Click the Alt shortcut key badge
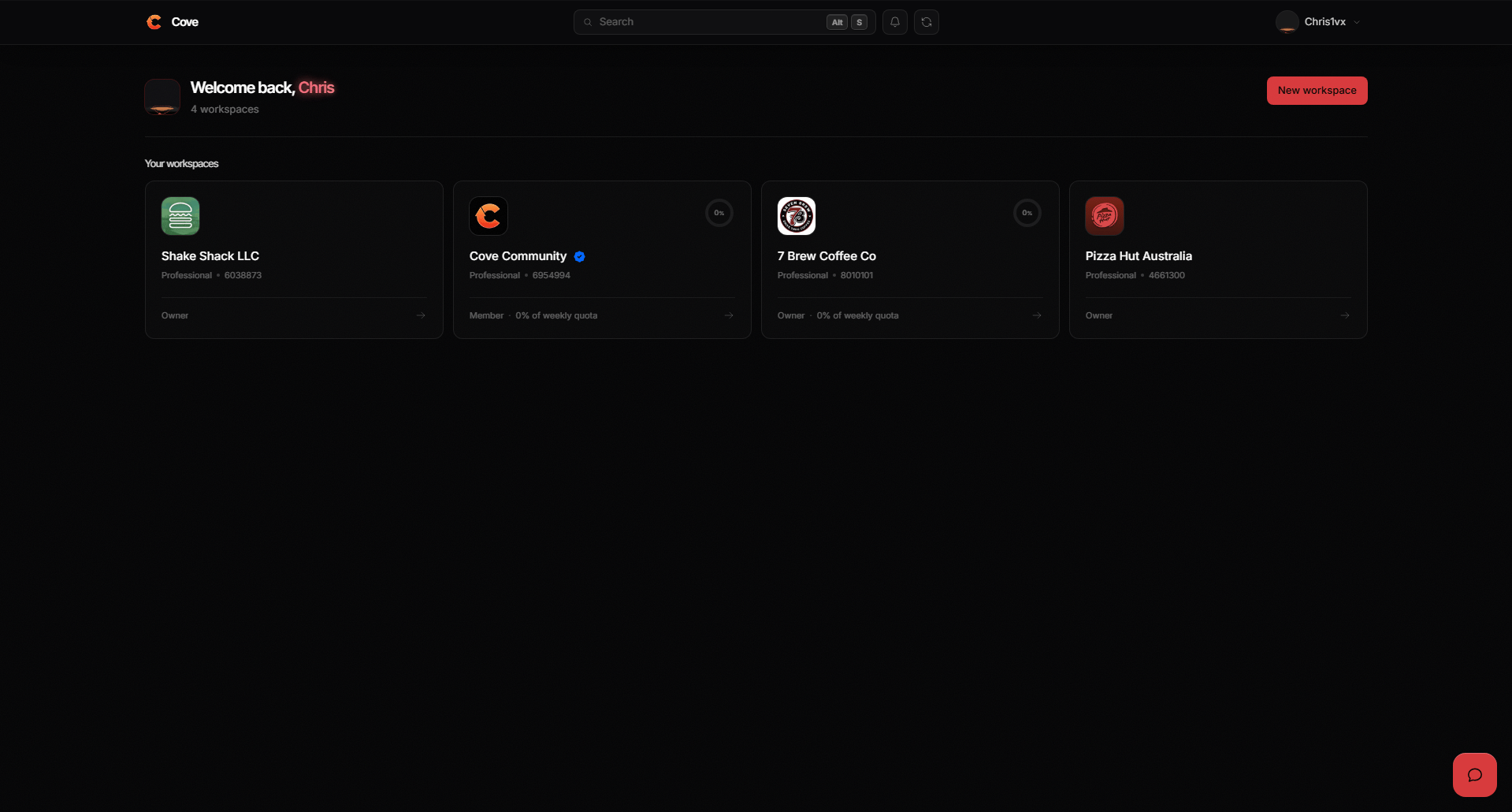 click(x=837, y=22)
